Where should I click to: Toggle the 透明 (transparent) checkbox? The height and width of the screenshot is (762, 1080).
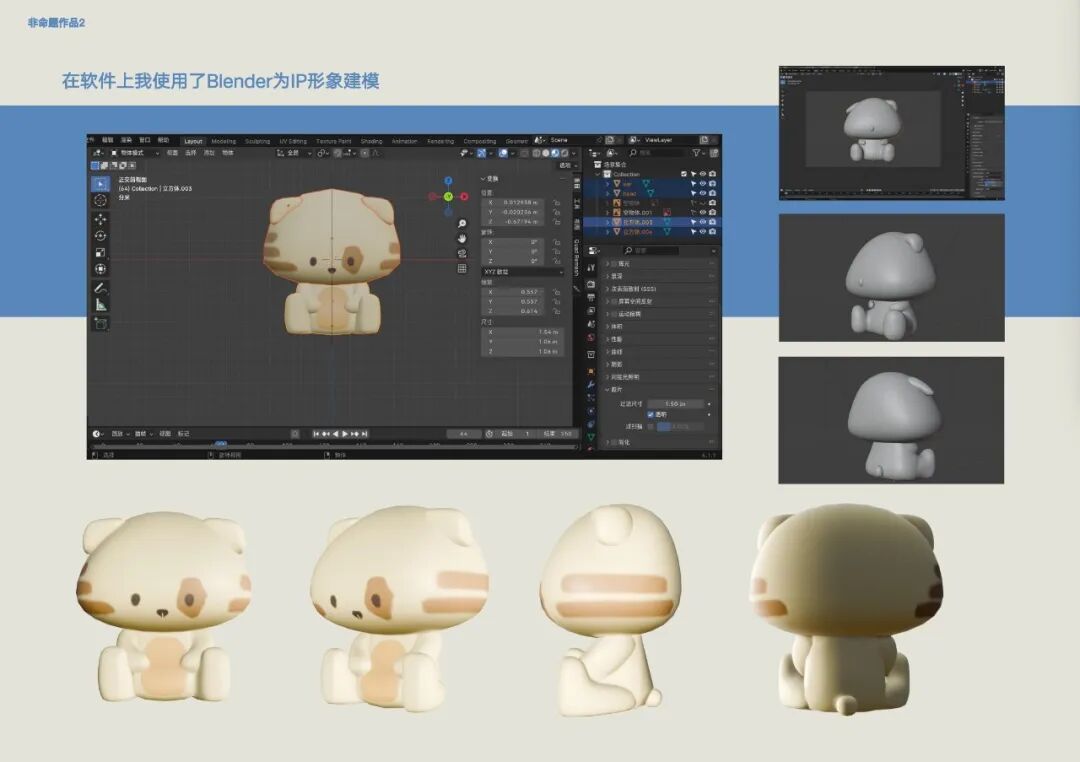[650, 414]
